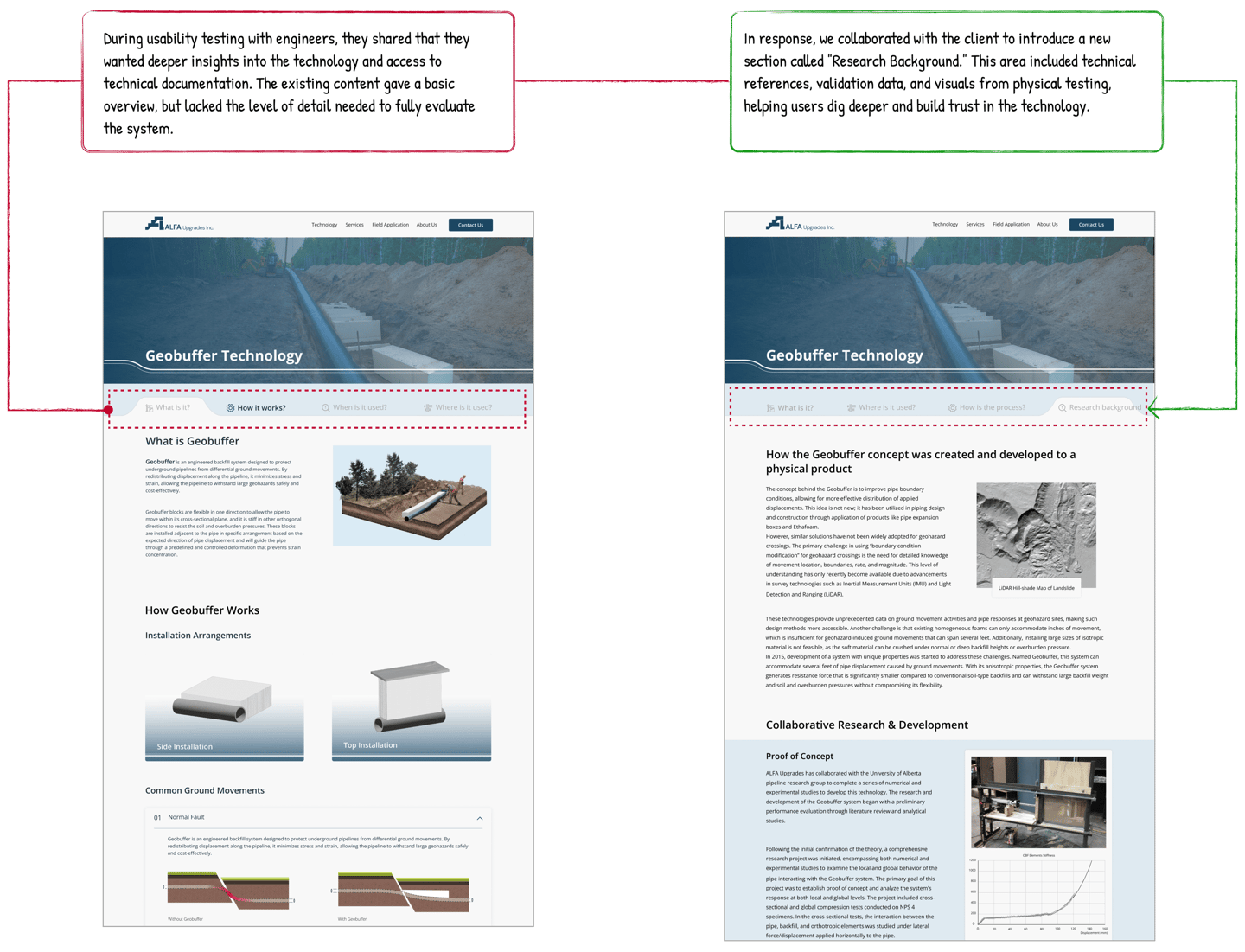Open 'Services' nav link in right mockup
Image resolution: width=1245 pixels, height=952 pixels.
(975, 225)
